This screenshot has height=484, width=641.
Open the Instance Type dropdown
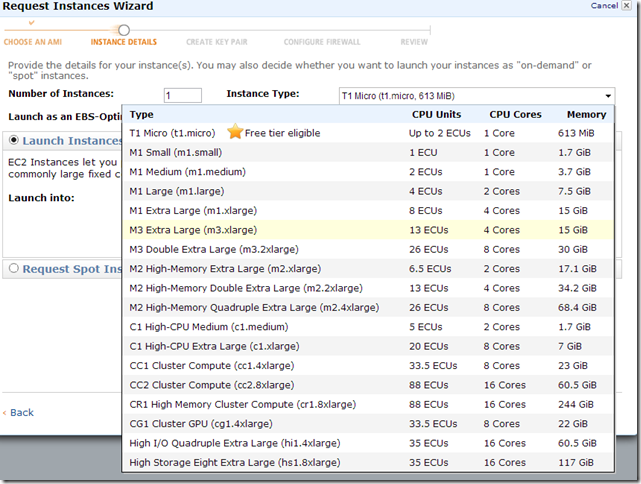coord(476,96)
